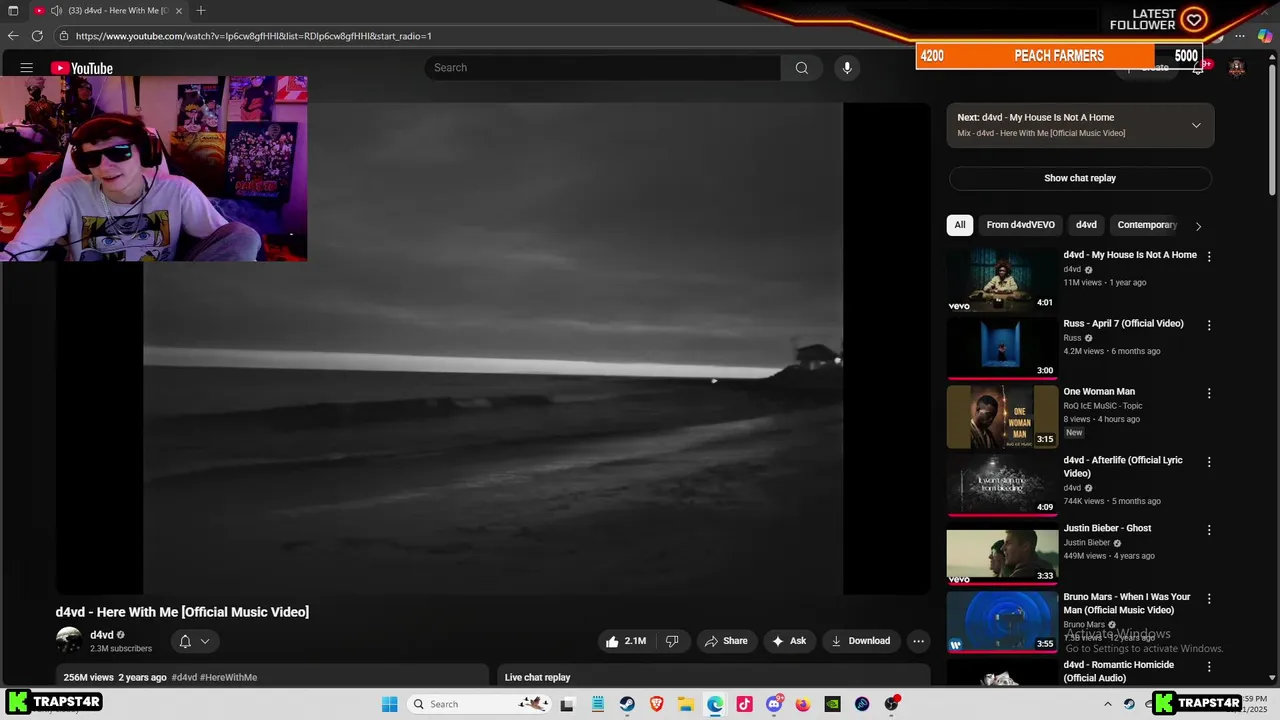The width and height of the screenshot is (1280, 720).
Task: Open My House Is Not A Home thumbnail
Action: [1002, 280]
